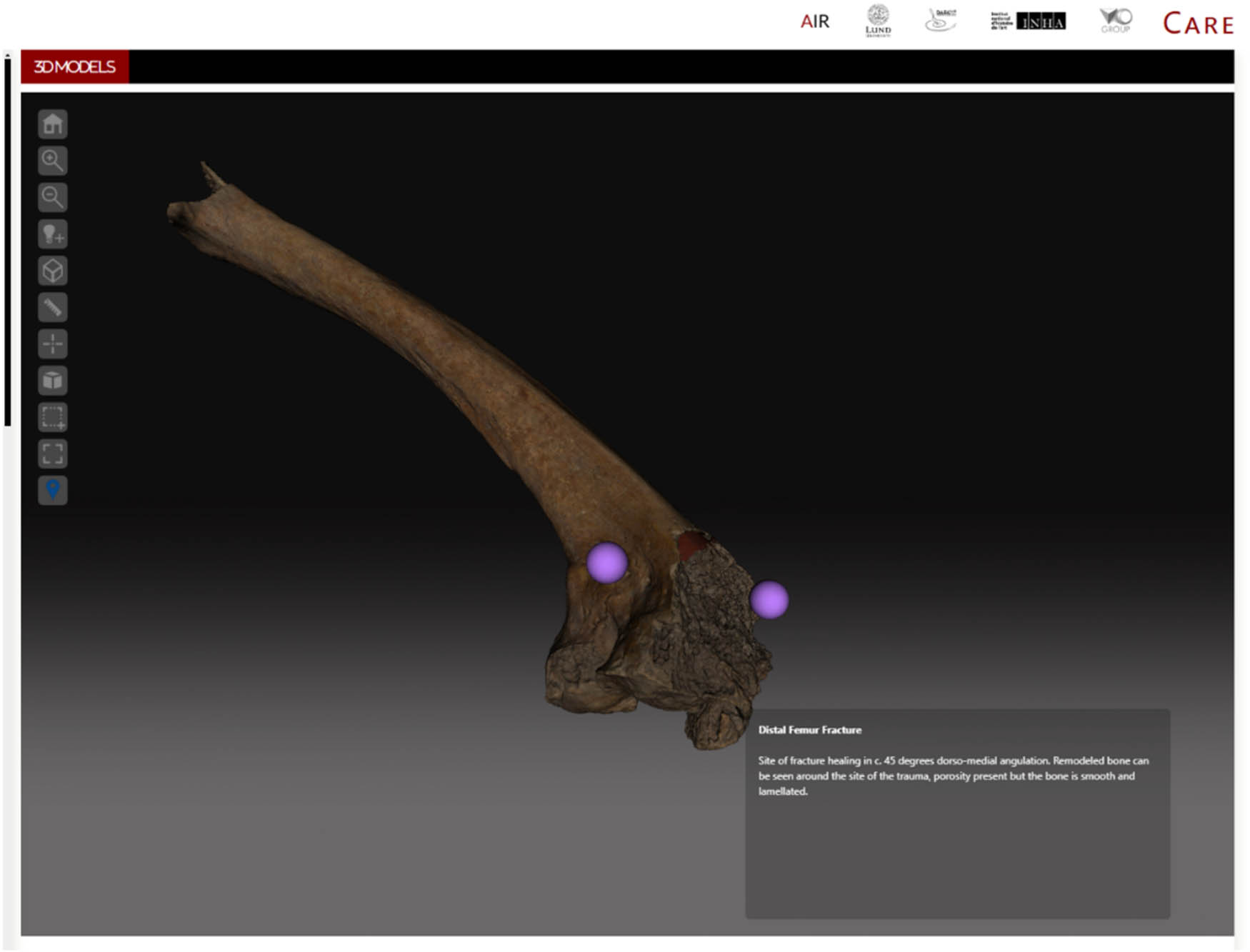Activate the crosshair point picking tool
The image size is (1250, 952).
point(52,344)
